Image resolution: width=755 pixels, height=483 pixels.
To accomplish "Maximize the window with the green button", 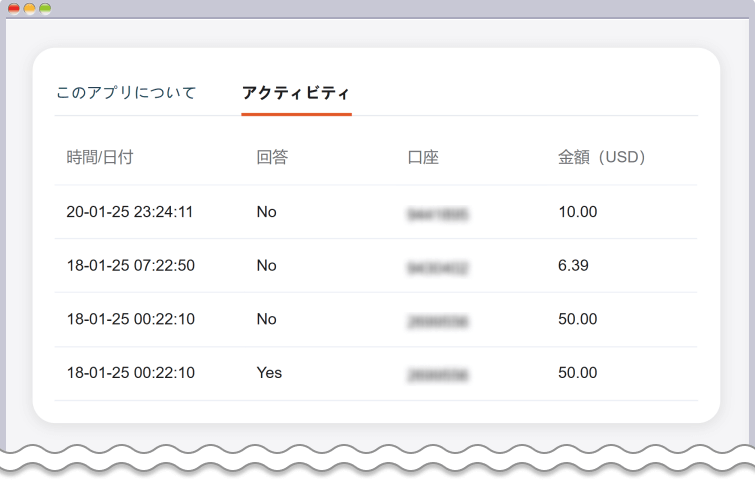I will click(45, 8).
